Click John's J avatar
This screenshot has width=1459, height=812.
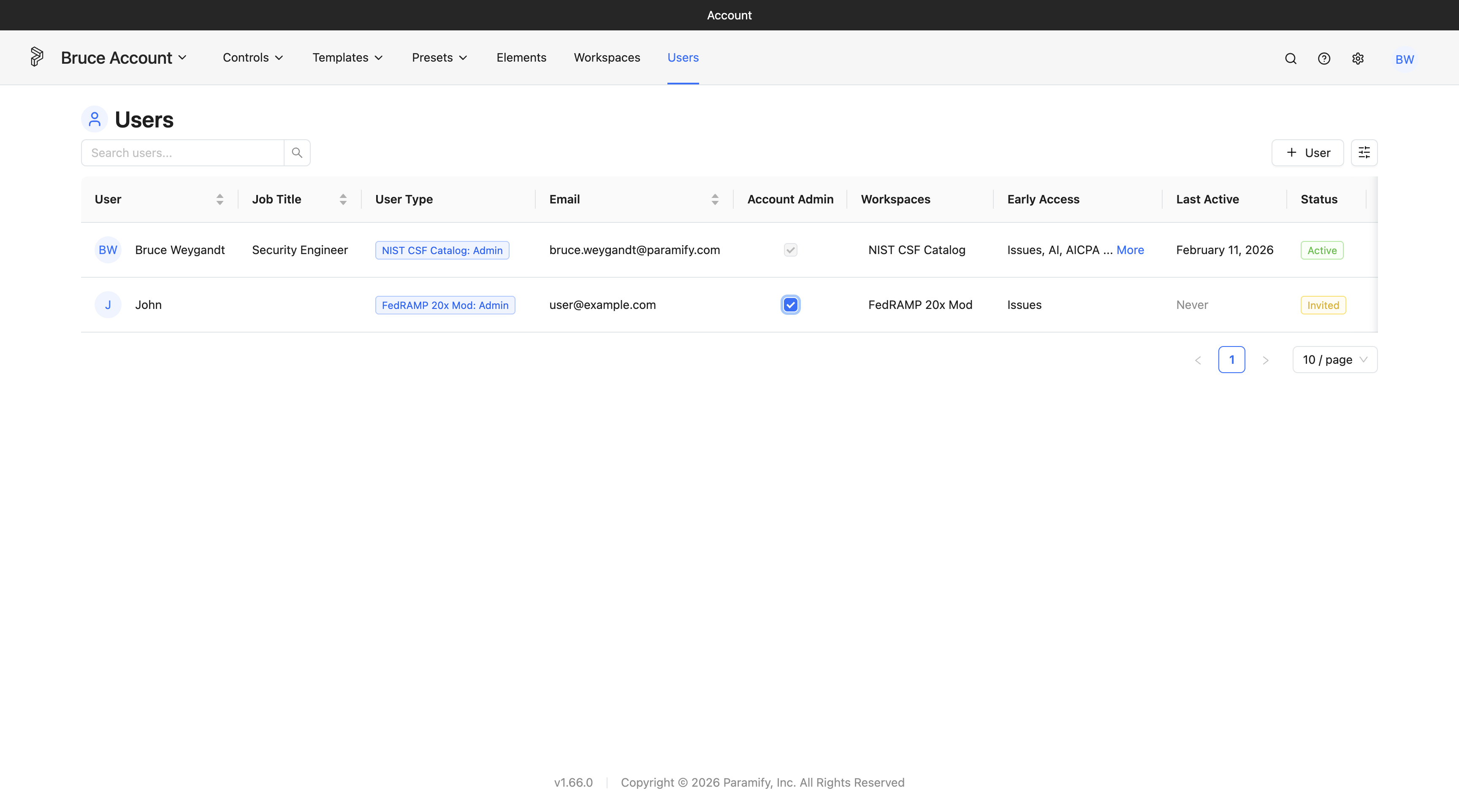point(108,305)
